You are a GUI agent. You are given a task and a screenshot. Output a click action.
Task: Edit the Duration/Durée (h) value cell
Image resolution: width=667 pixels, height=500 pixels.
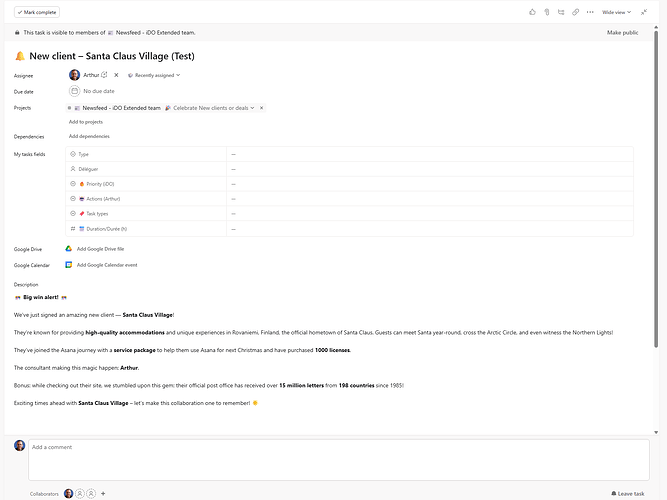430,229
